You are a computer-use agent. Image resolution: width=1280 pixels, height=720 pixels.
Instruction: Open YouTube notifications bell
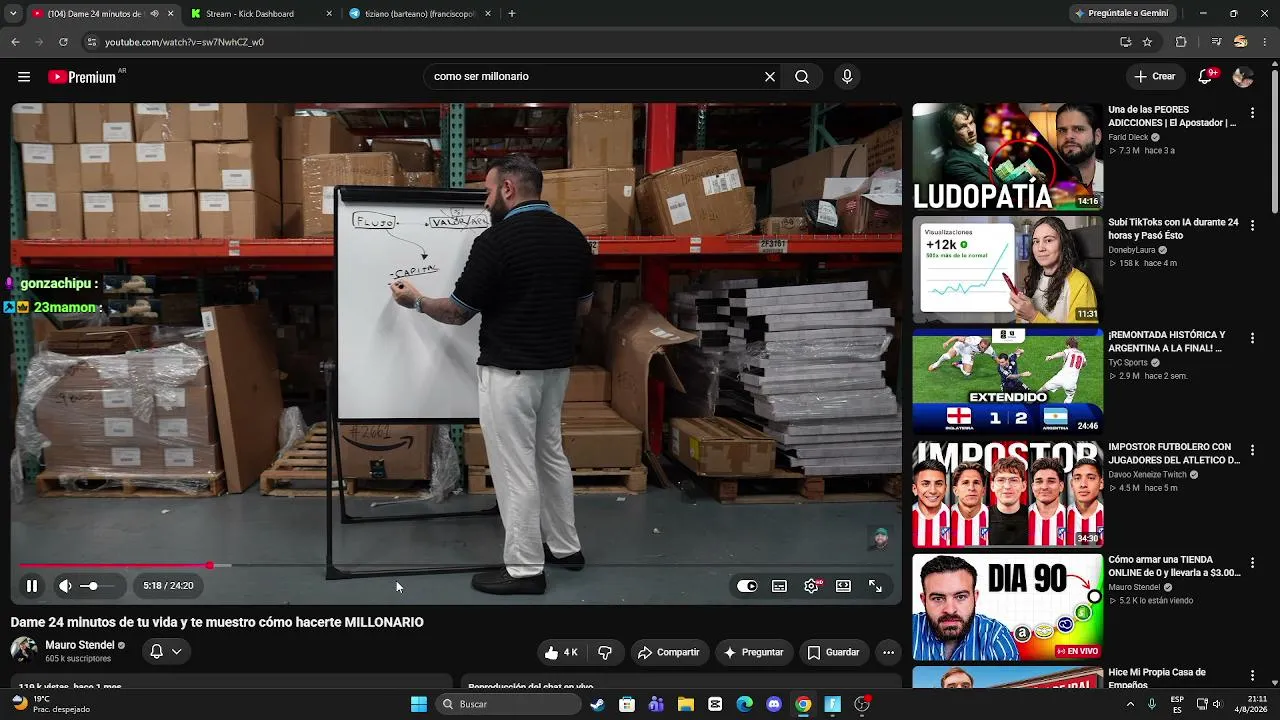(x=1206, y=77)
